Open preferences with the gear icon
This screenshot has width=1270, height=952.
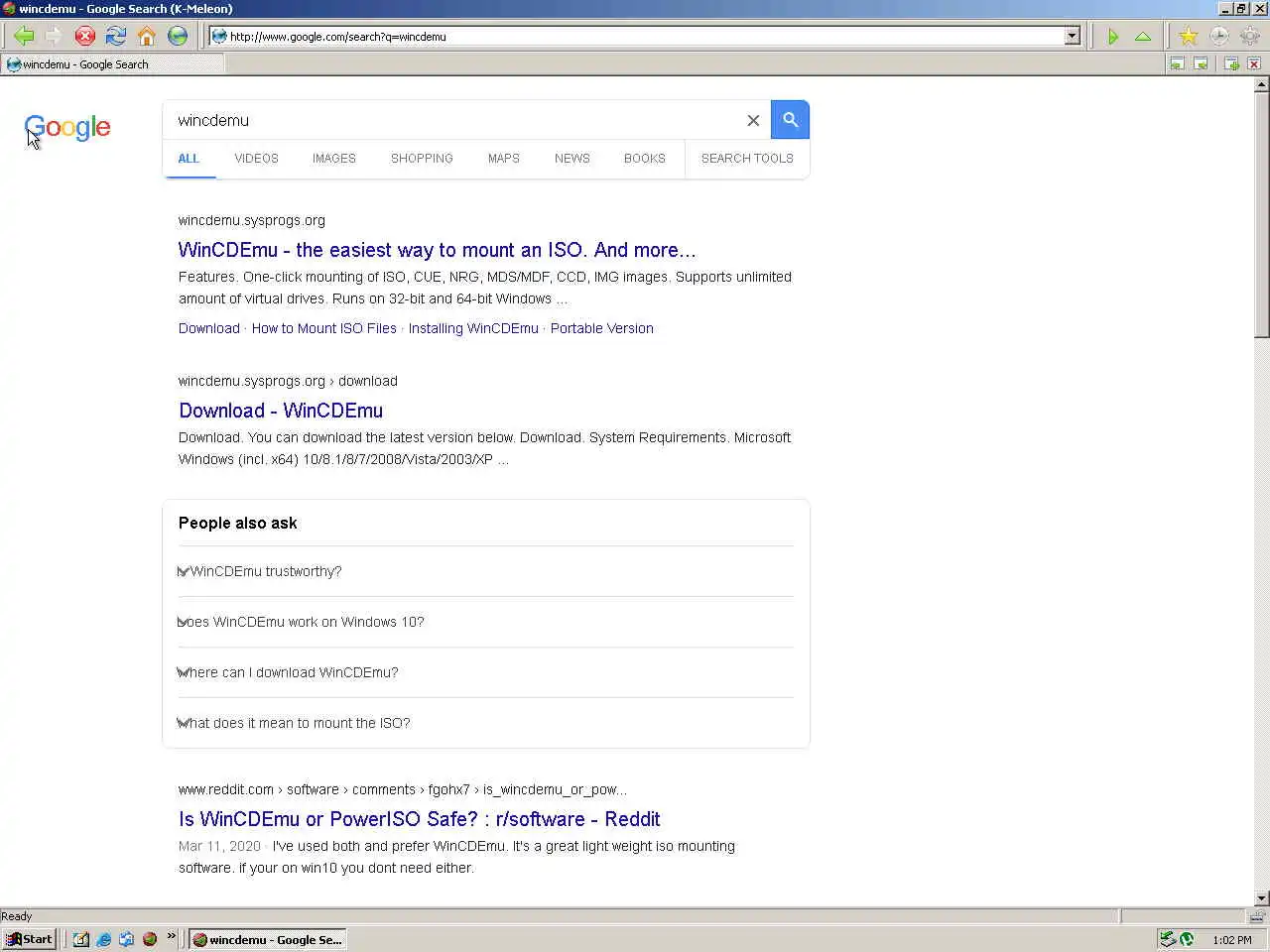point(1249,37)
